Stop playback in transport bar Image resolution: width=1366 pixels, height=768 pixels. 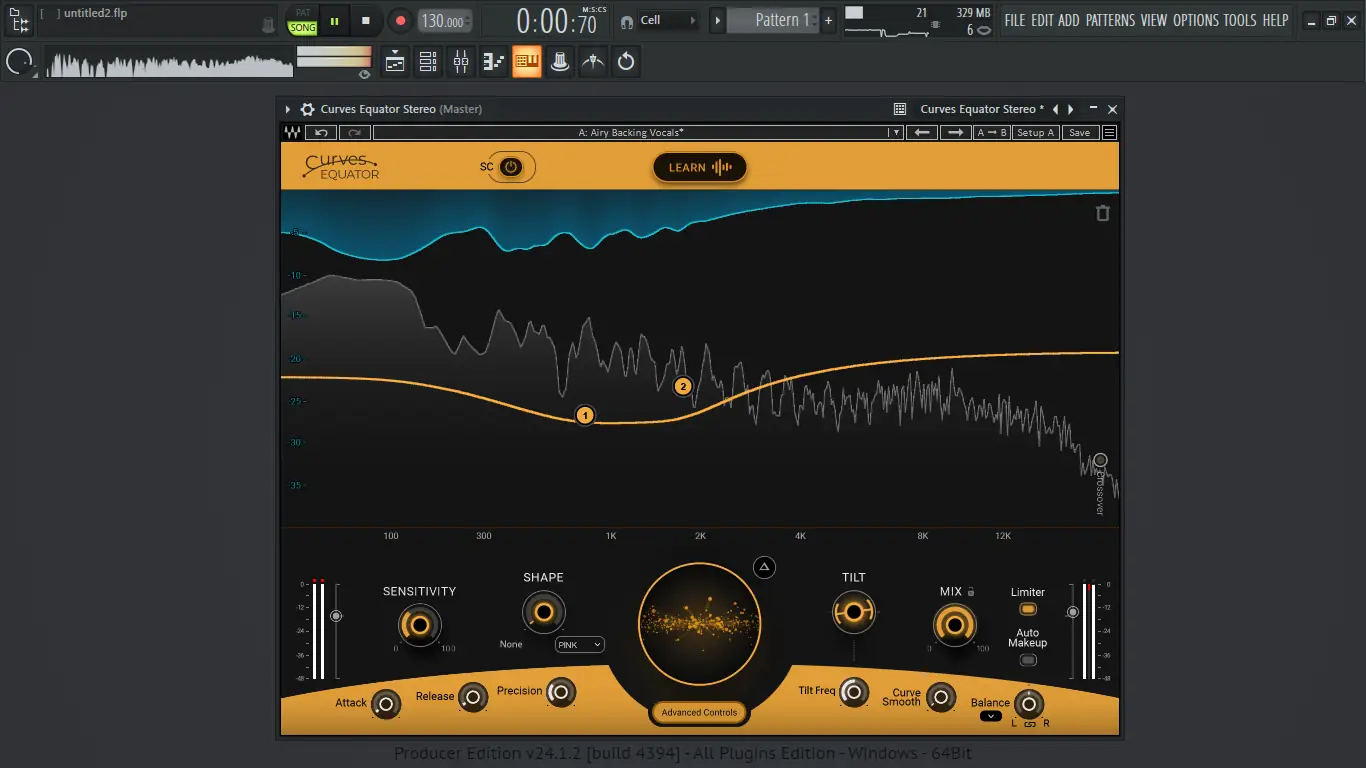(x=366, y=20)
